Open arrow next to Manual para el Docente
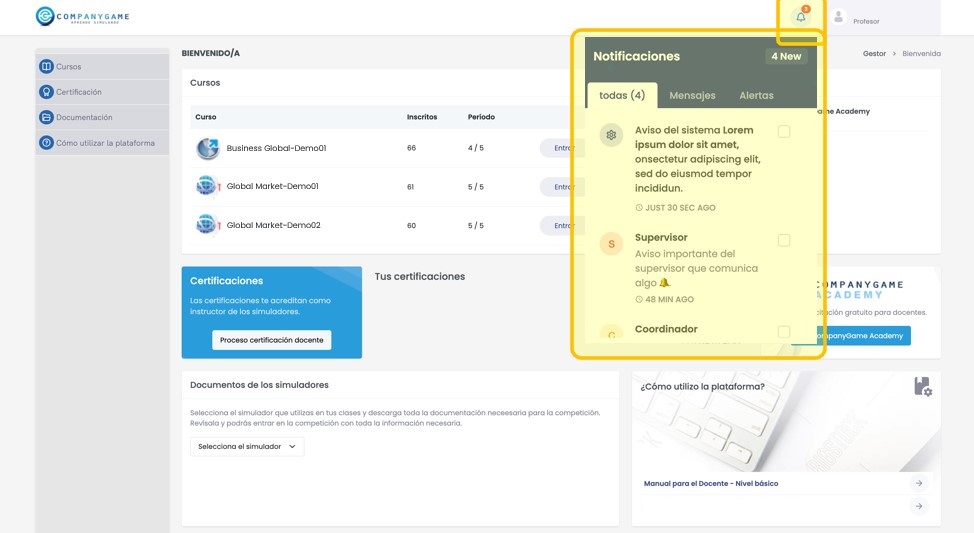The image size is (974, 533). tap(919, 483)
